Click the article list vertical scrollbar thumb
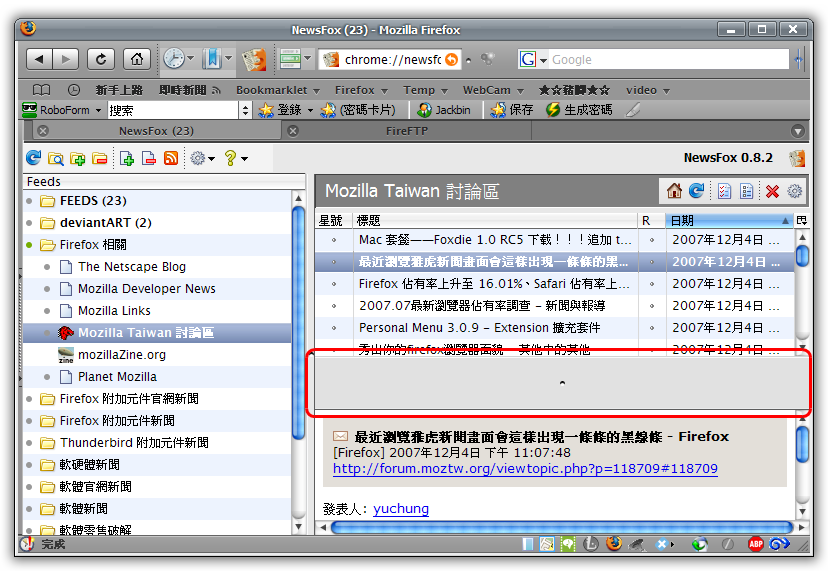Screen dimensions: 828x571 point(803,256)
